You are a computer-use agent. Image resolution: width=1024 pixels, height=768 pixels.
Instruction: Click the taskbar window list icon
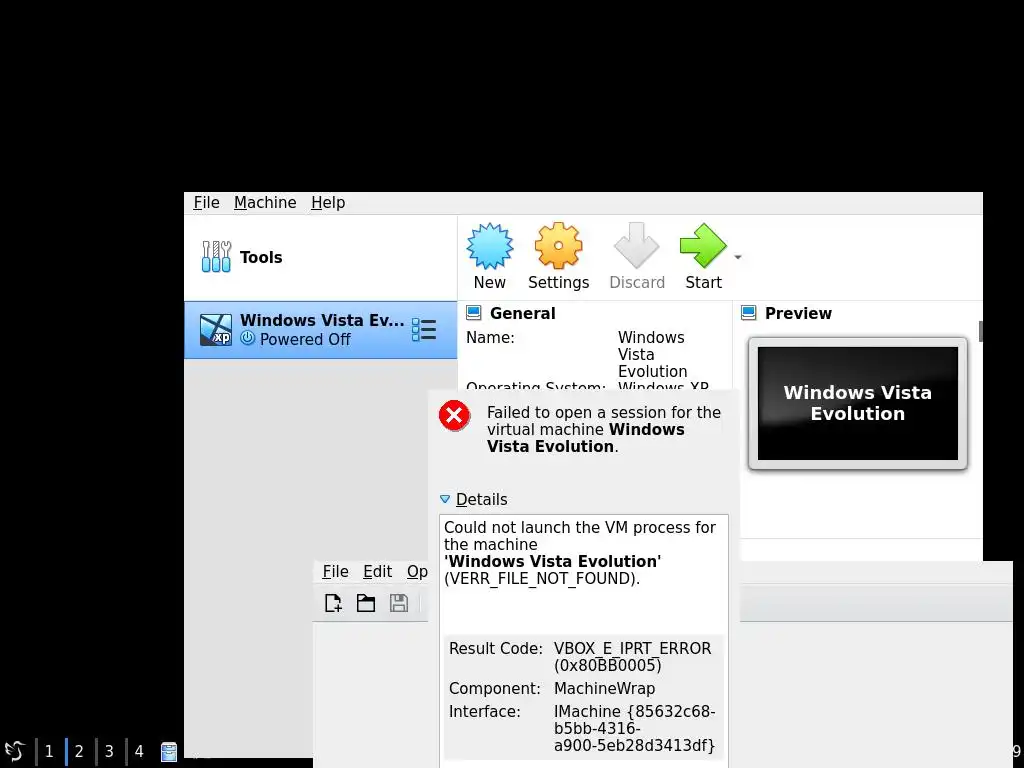(x=169, y=752)
